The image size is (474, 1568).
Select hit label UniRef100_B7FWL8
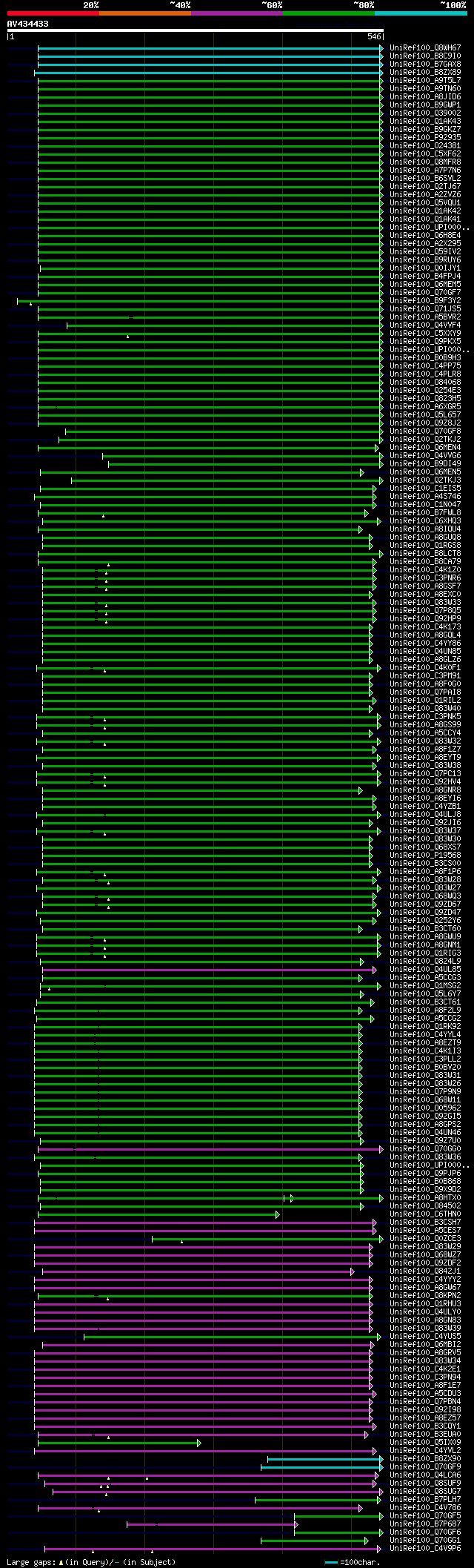pos(425,512)
